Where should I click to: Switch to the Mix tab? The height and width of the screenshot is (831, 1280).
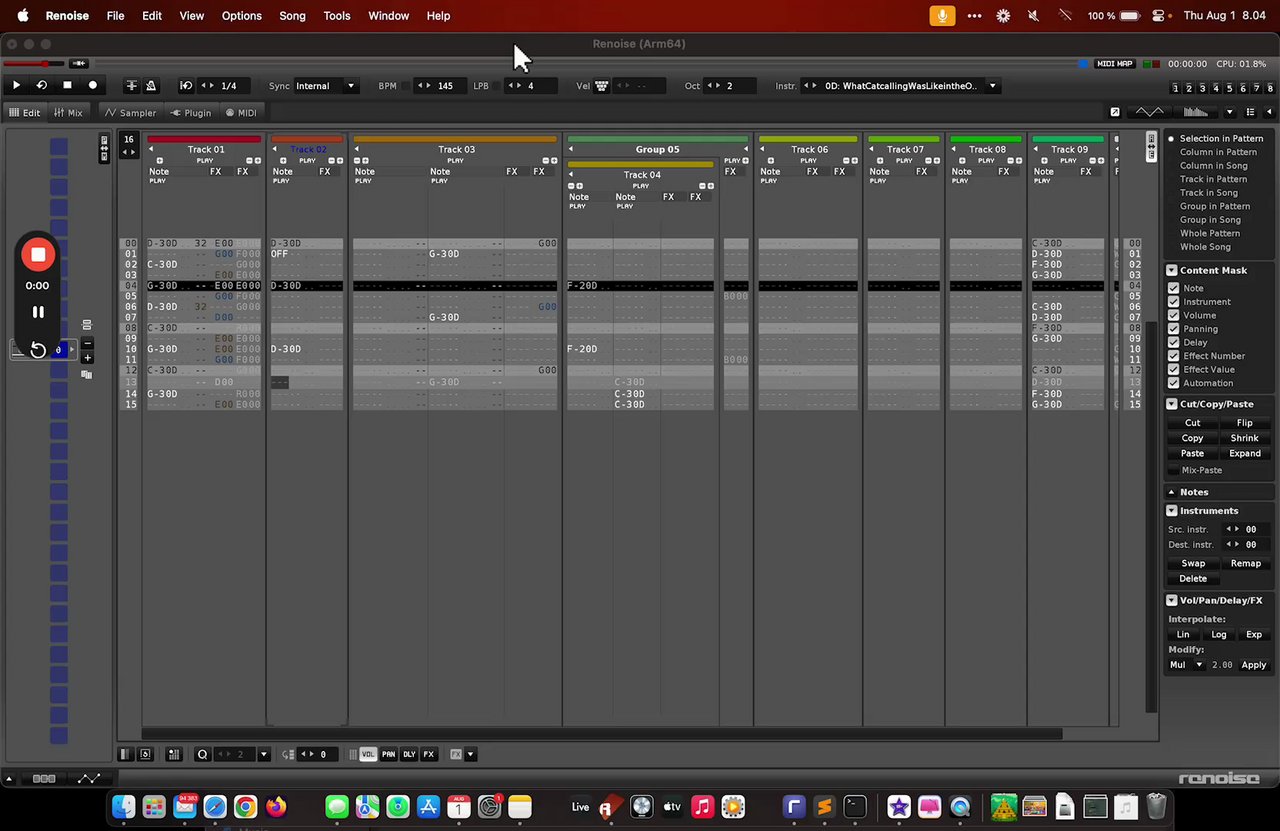click(x=68, y=113)
